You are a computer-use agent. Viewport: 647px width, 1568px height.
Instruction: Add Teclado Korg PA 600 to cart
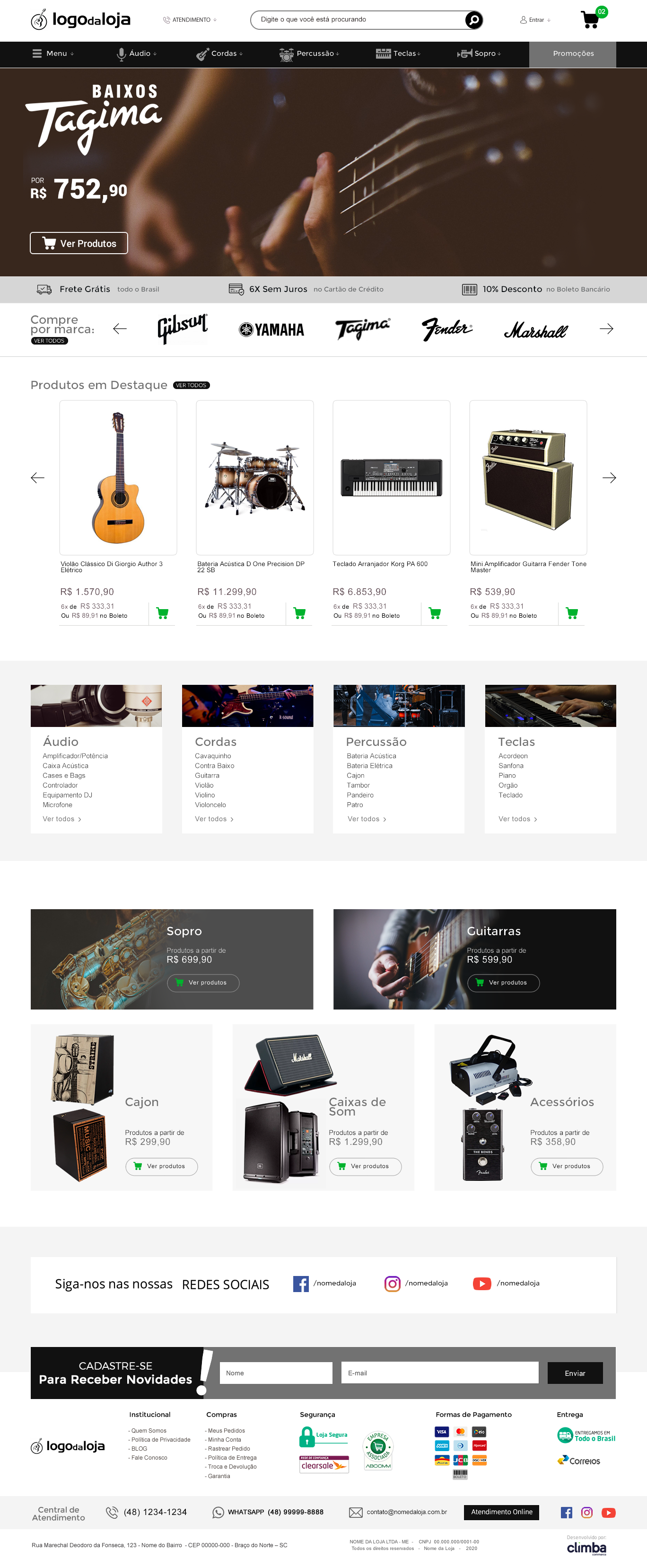435,613
